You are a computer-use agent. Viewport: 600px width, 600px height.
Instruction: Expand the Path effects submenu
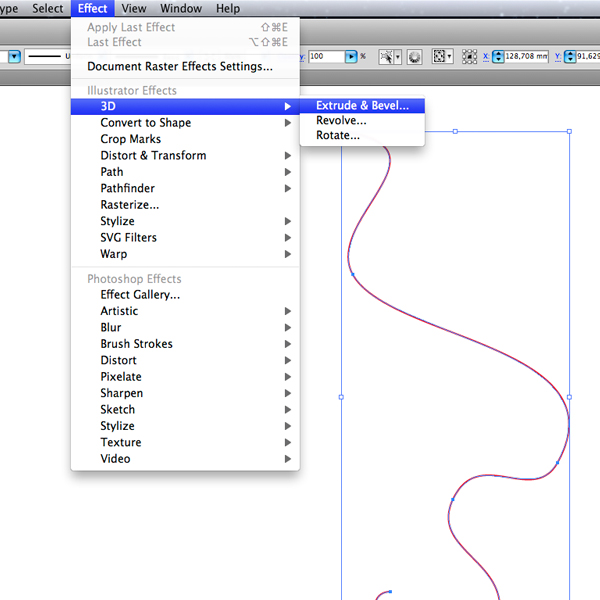click(x=185, y=172)
